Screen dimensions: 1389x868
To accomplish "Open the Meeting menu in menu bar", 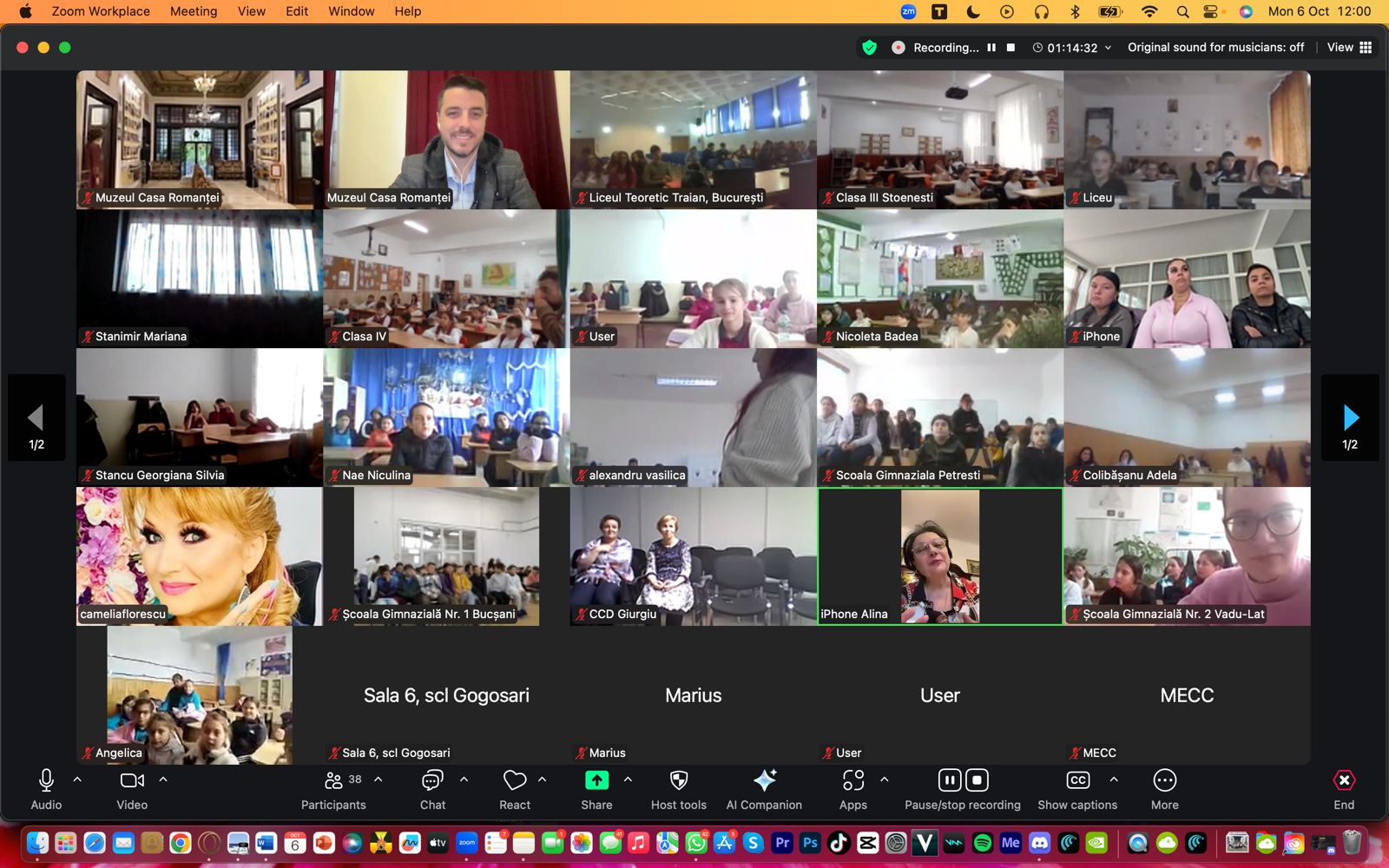I will 194,11.
